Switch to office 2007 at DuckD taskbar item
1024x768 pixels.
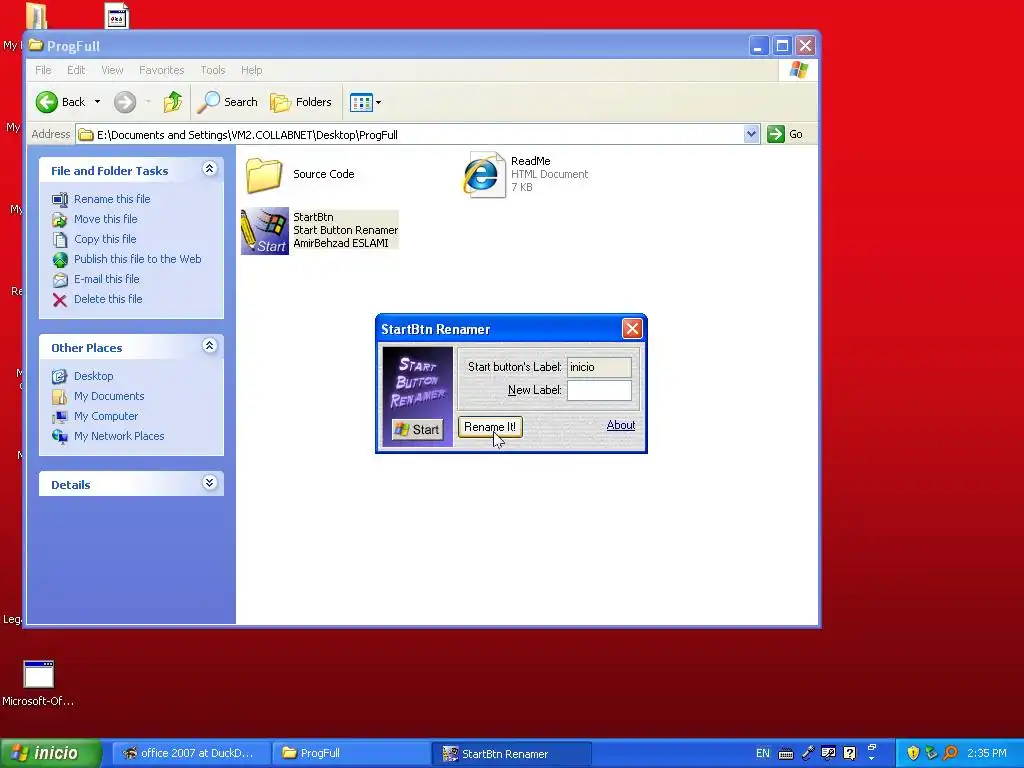[x=189, y=753]
